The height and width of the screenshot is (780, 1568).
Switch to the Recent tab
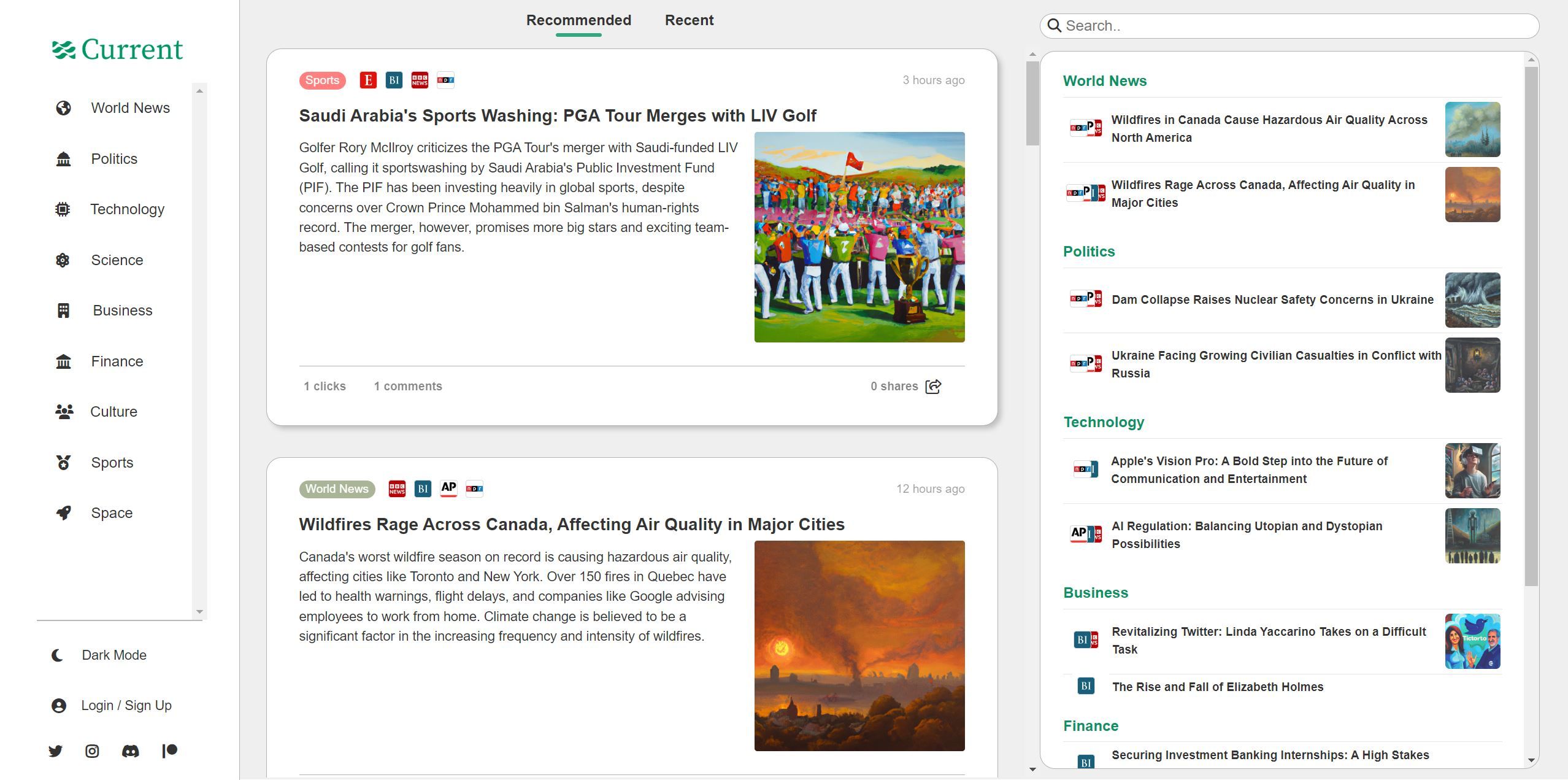pos(689,20)
